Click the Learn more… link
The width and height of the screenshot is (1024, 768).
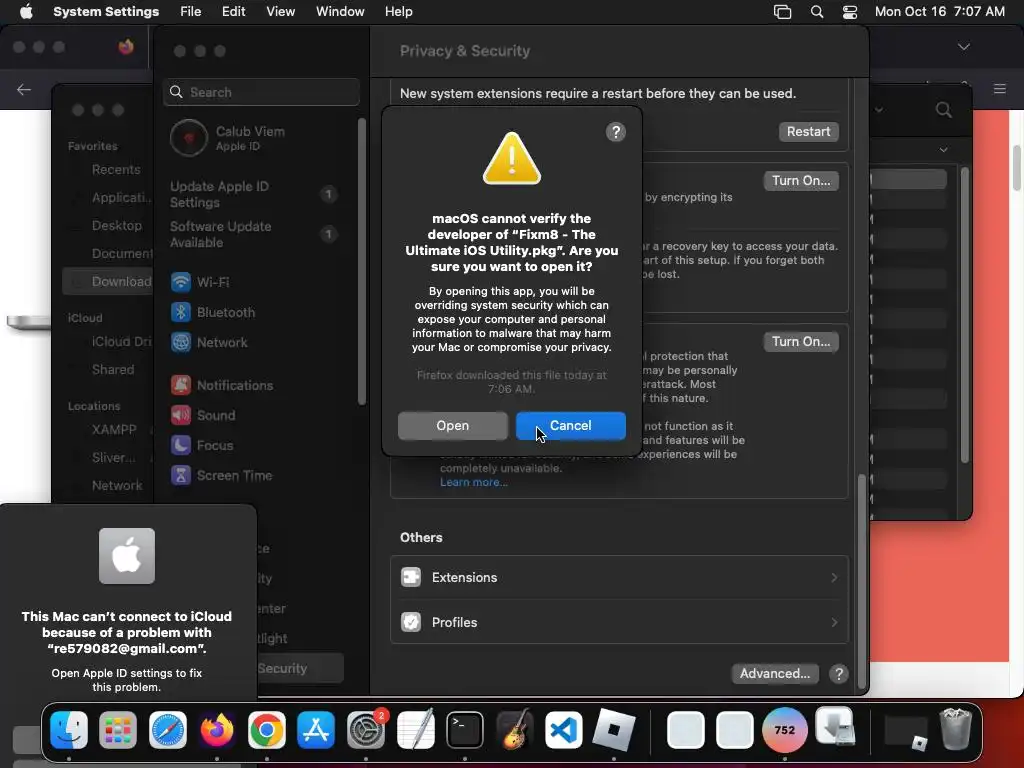coord(473,483)
